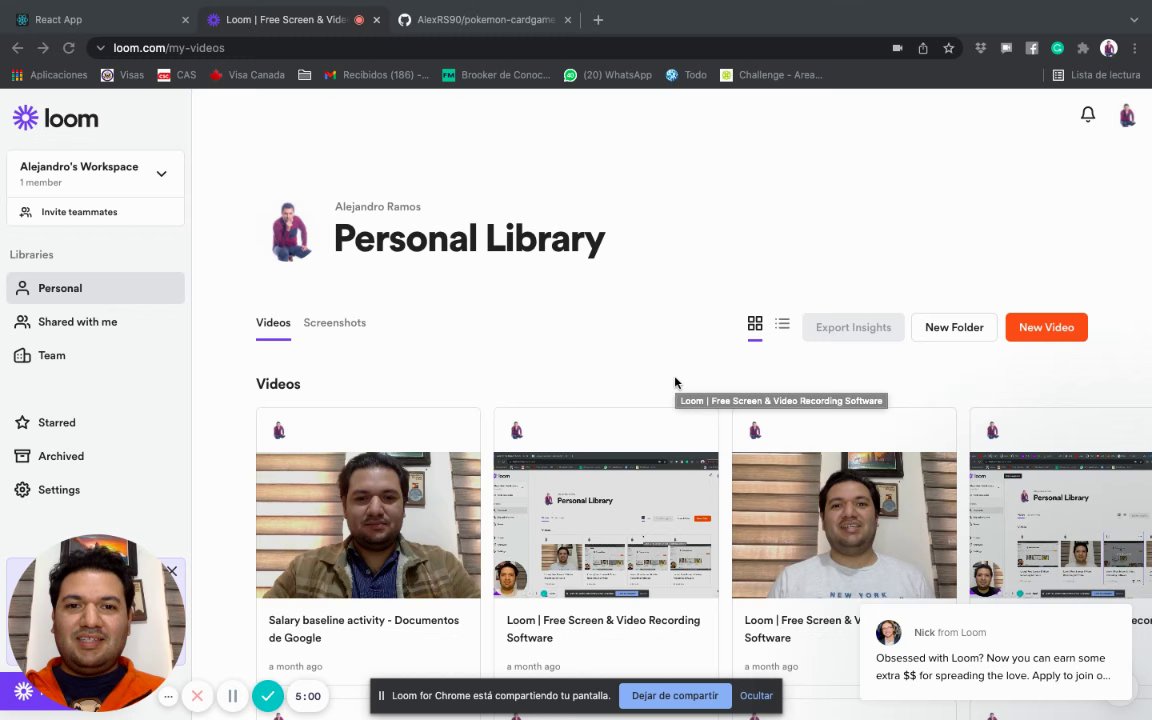Click the 5:00 recording timer
This screenshot has height=720, width=1152.
click(308, 696)
